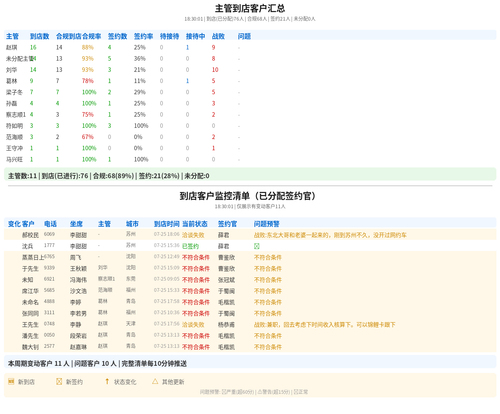Click customer name 沈兵
Viewport: 500px width, 414px height.
[x=27, y=246]
